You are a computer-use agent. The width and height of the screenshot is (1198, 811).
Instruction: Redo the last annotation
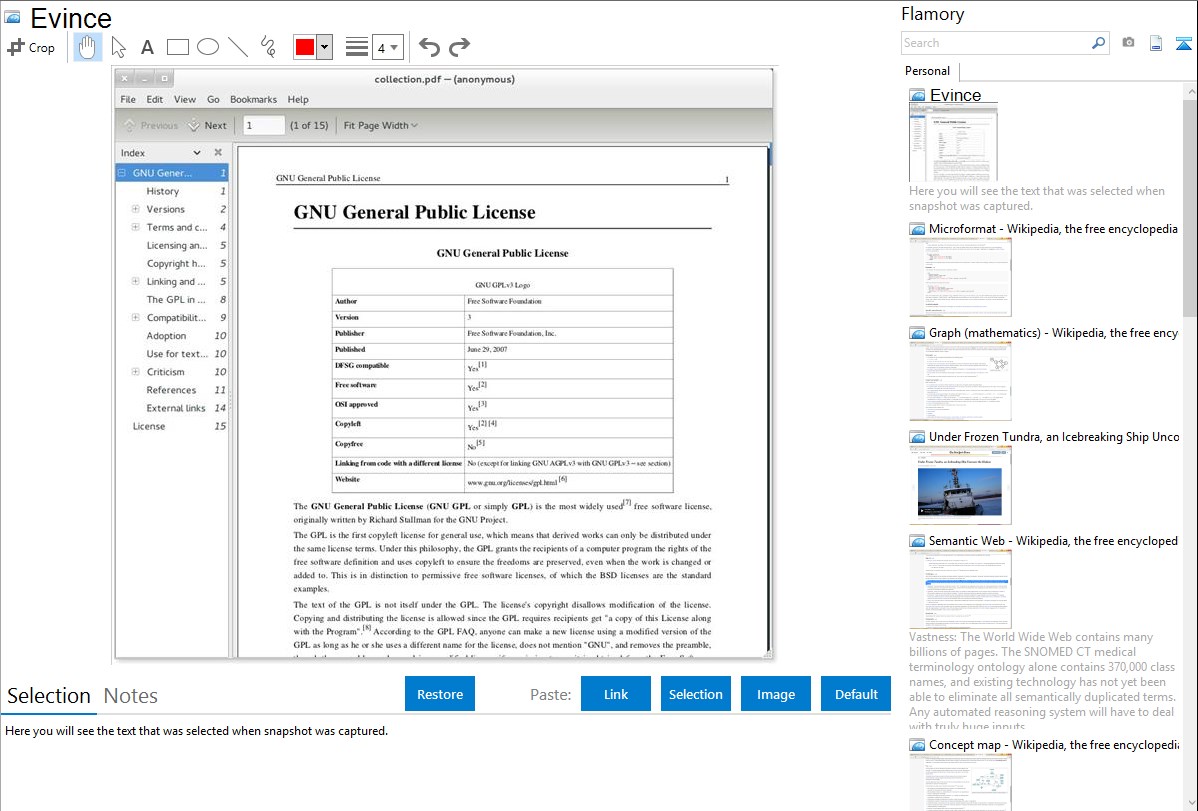459,47
